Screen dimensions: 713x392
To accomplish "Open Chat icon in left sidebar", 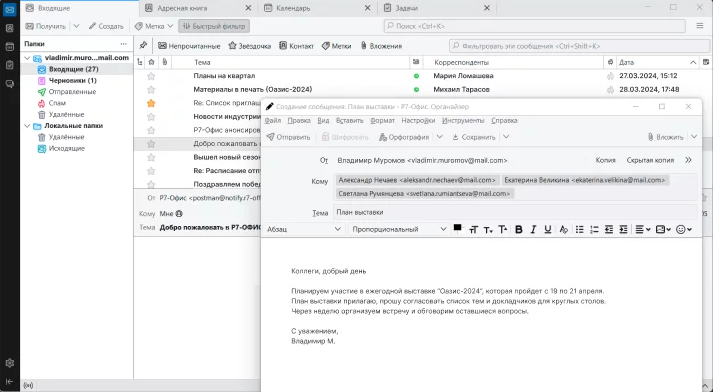I will [10, 84].
